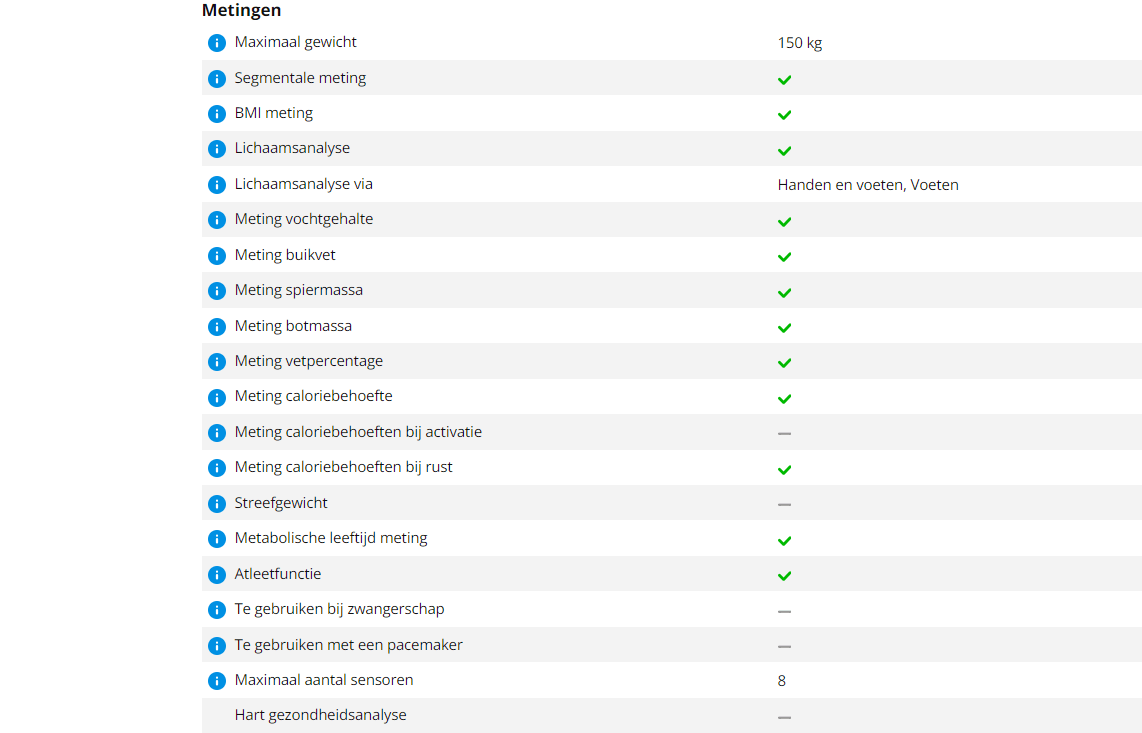The image size is (1142, 733).
Task: Click info icon for Metabolische leeftijd meting
Action: pos(216,539)
